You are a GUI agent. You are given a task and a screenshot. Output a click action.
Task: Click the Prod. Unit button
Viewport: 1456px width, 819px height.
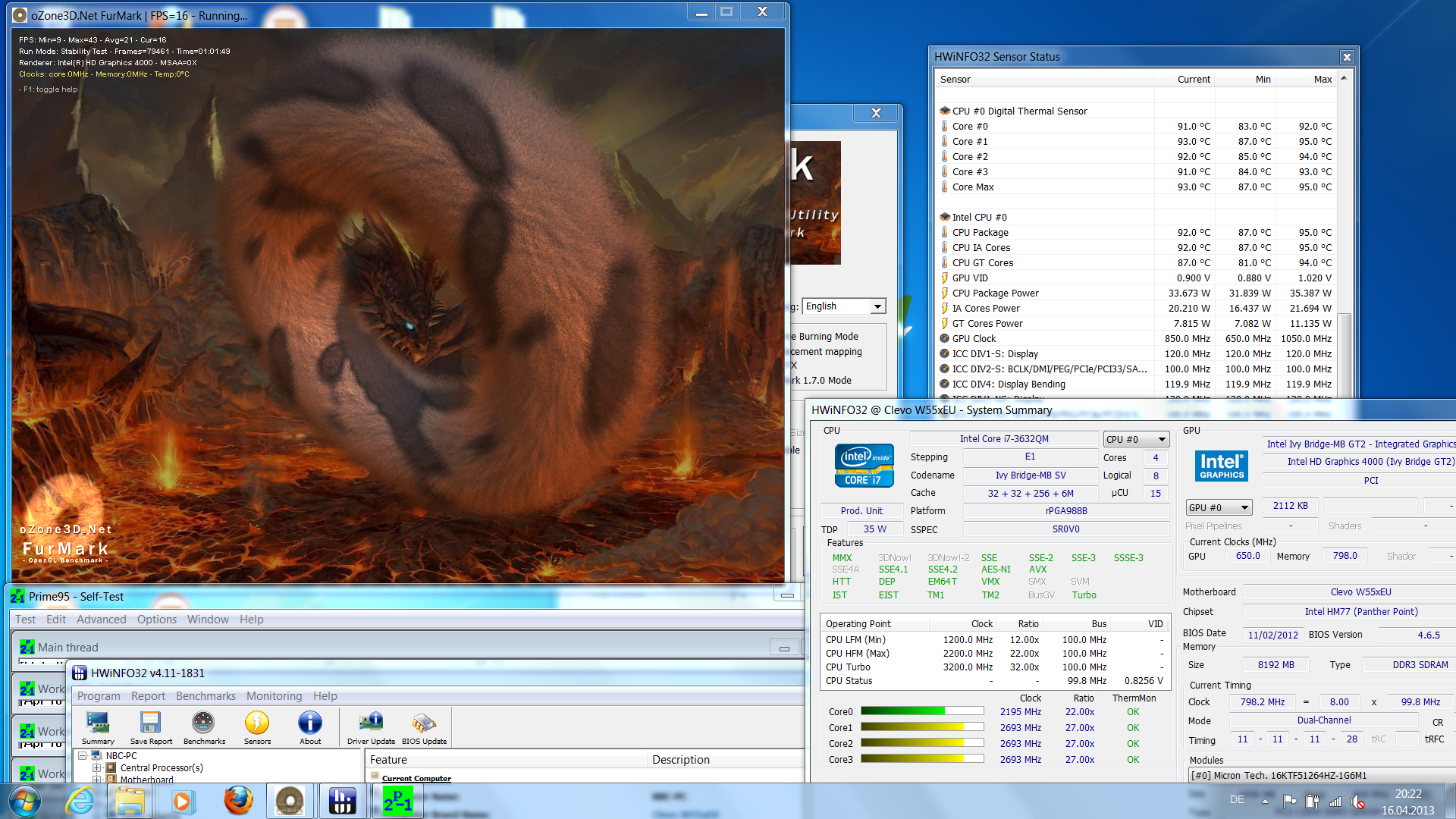click(861, 511)
